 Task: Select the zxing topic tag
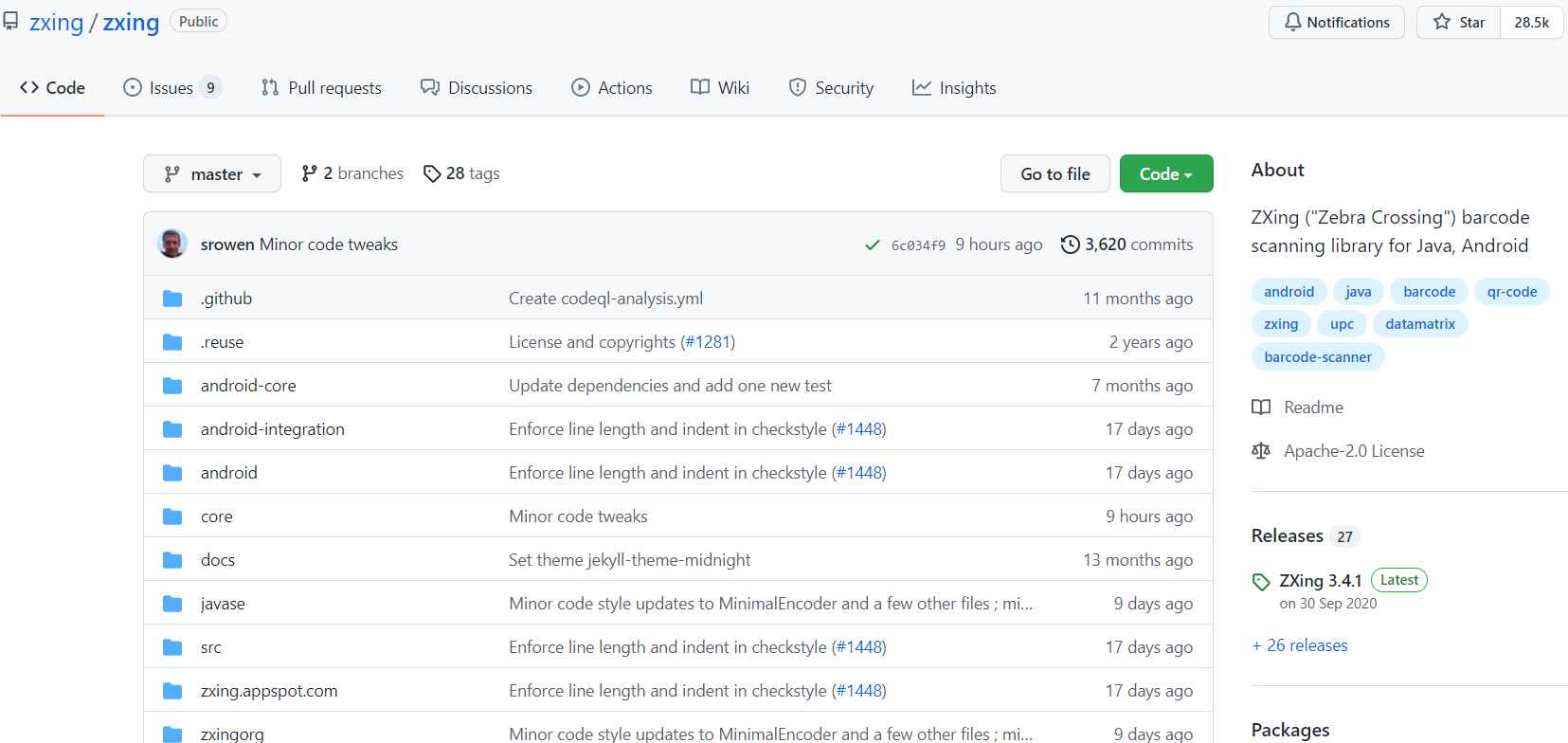pos(1281,324)
